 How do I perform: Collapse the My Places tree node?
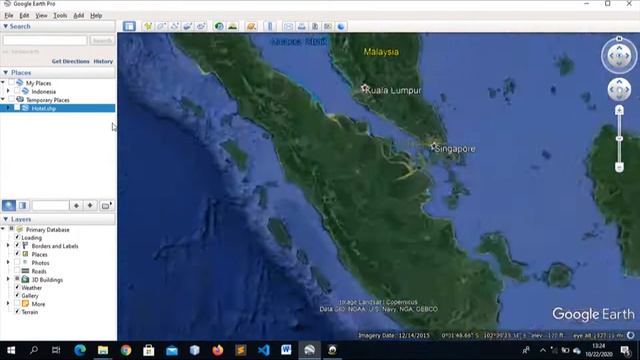point(3,83)
